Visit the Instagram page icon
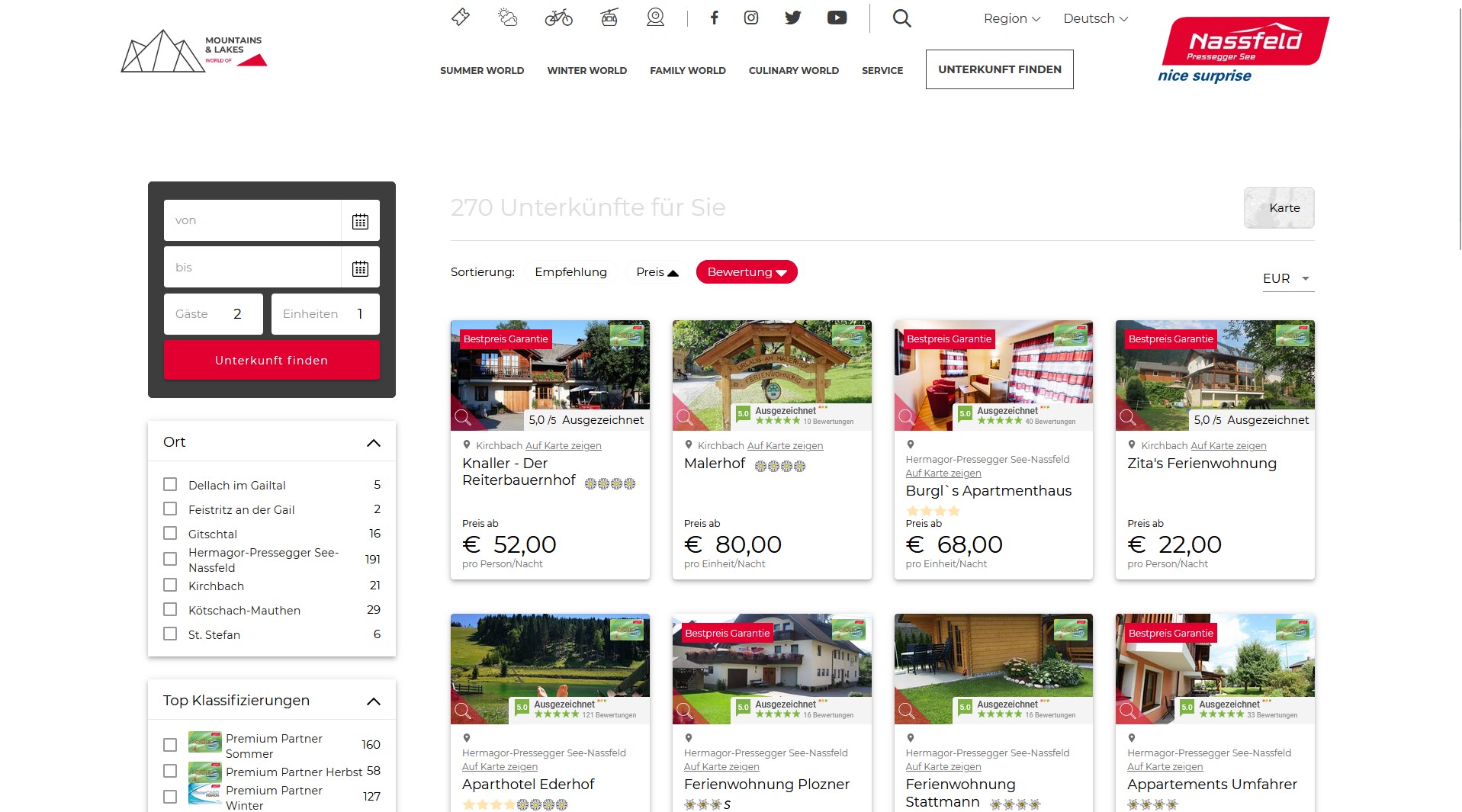This screenshot has height=812, width=1462. [x=751, y=18]
